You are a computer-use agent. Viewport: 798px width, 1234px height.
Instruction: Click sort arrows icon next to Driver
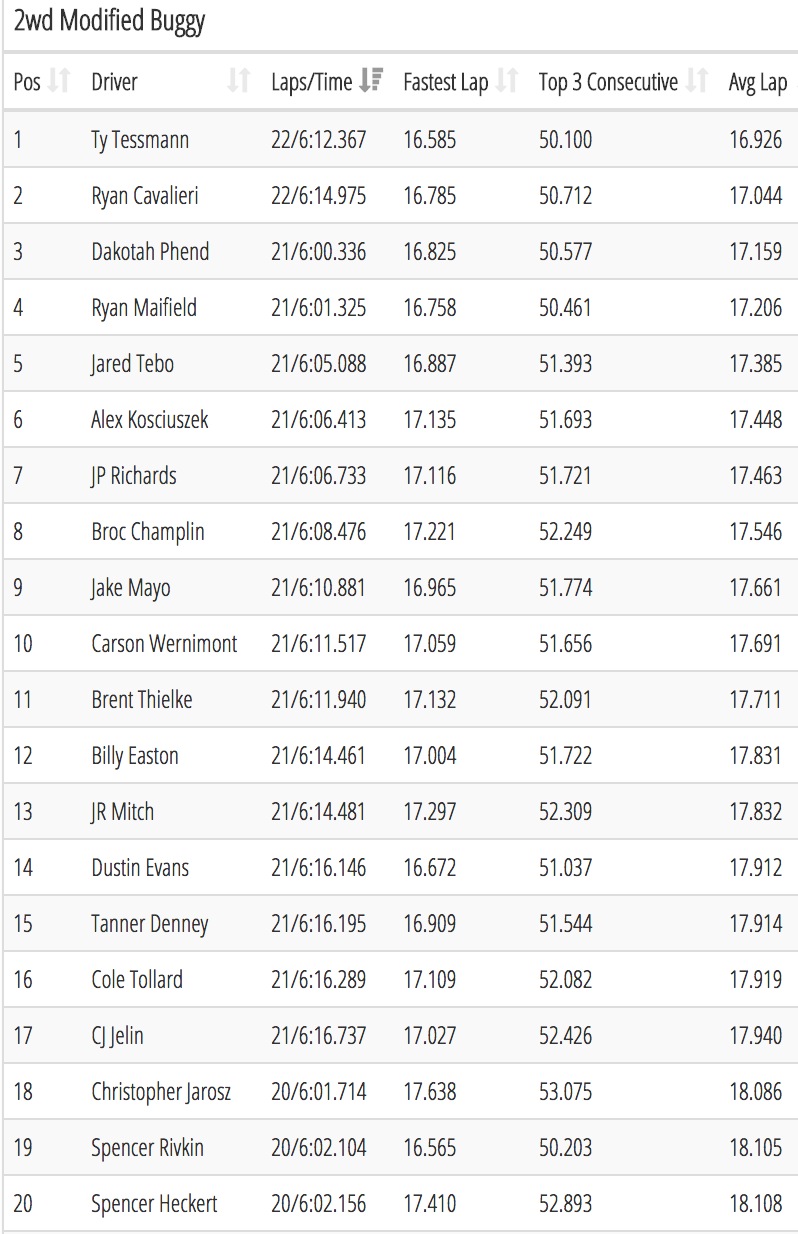tap(238, 82)
